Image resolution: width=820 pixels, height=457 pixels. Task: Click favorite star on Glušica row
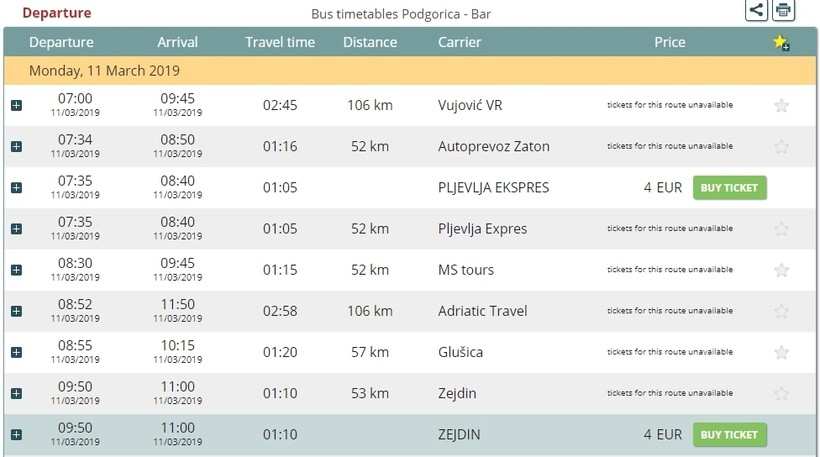tap(781, 352)
